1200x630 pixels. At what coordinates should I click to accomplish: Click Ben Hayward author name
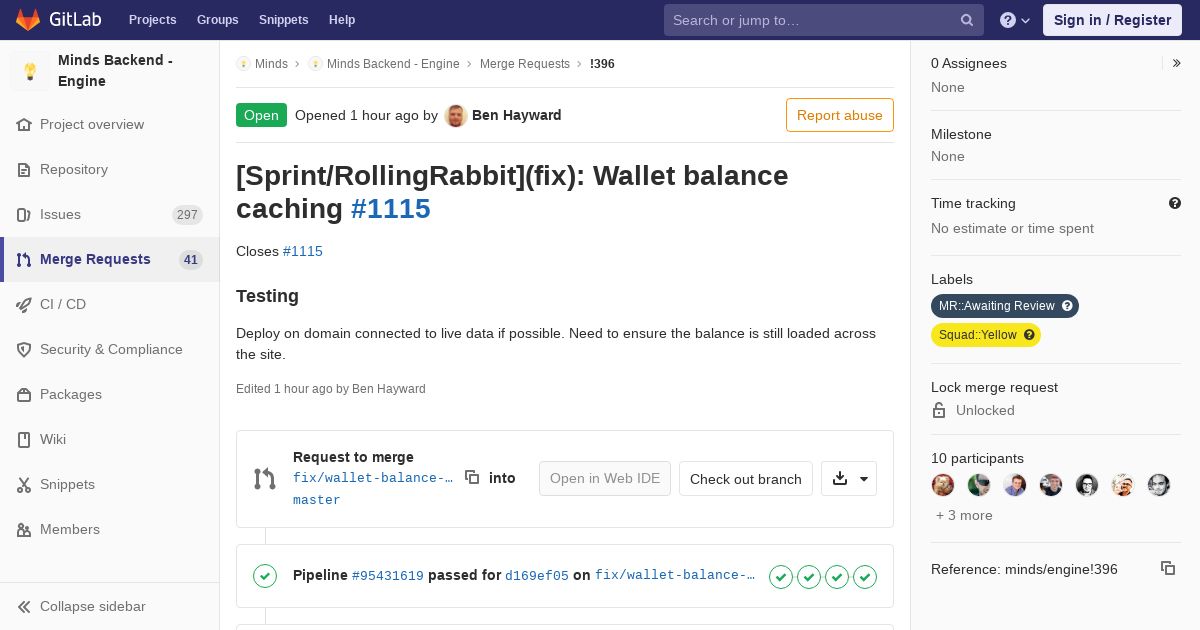pyautogui.click(x=517, y=115)
